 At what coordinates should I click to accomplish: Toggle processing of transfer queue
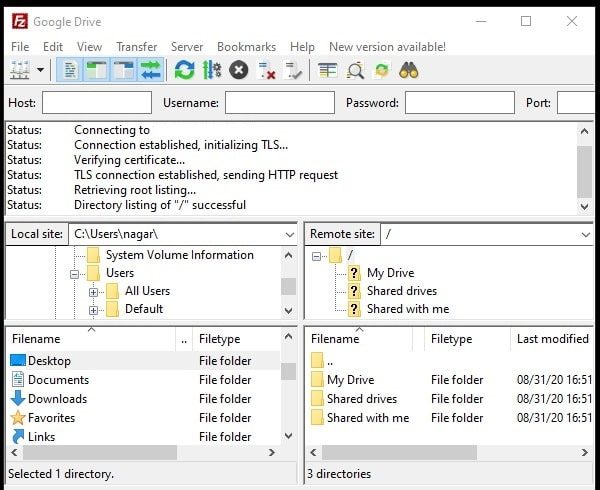pyautogui.click(x=212, y=70)
